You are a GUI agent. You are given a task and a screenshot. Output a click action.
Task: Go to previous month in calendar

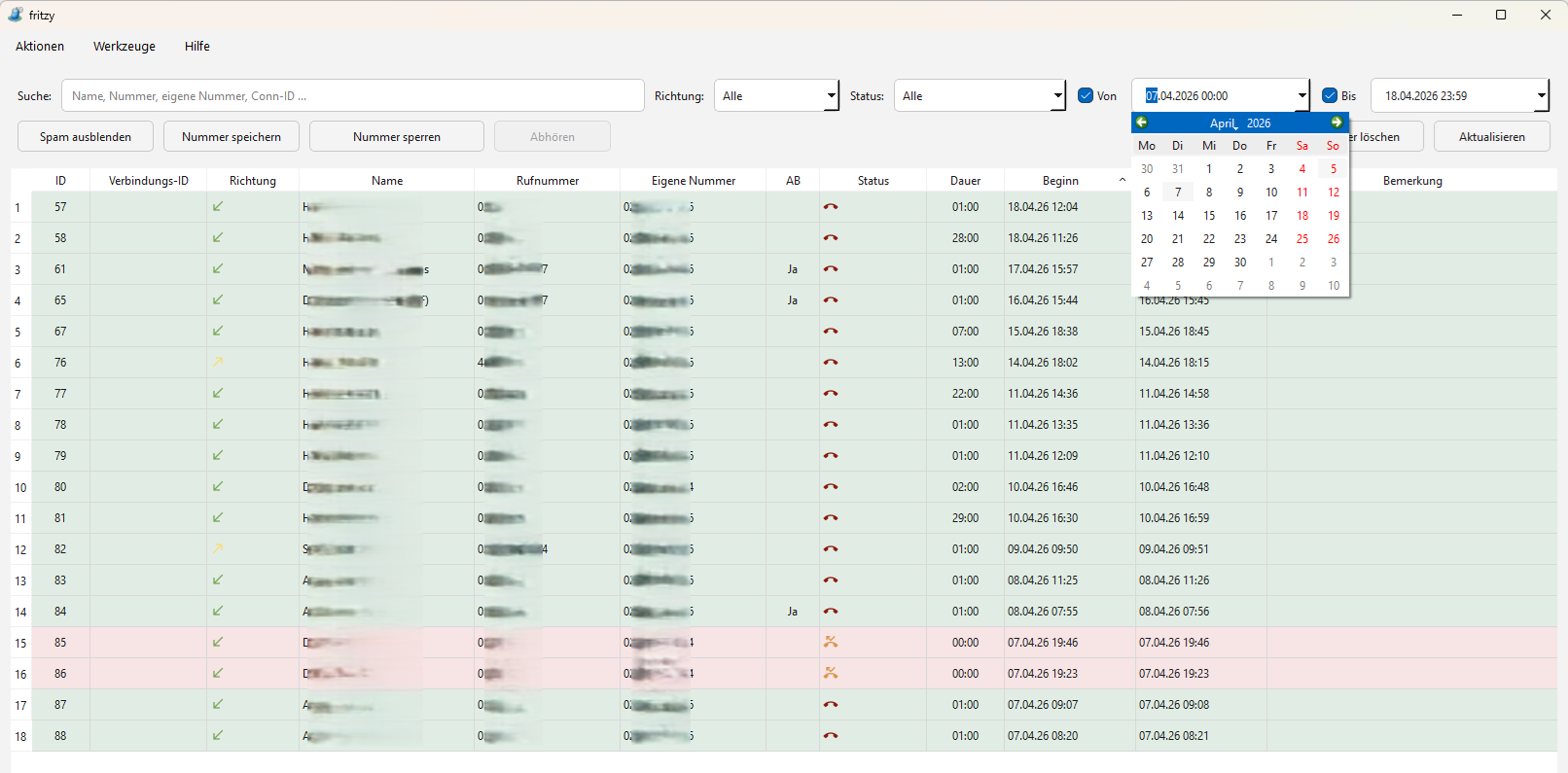point(1142,123)
